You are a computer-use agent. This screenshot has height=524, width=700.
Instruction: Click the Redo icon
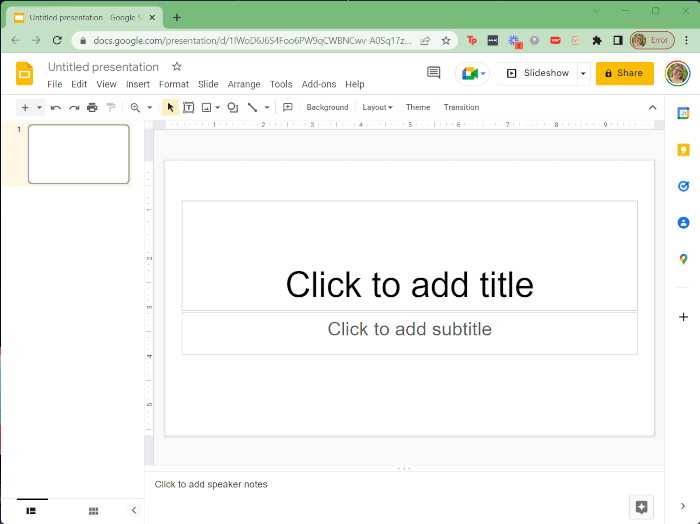74,108
